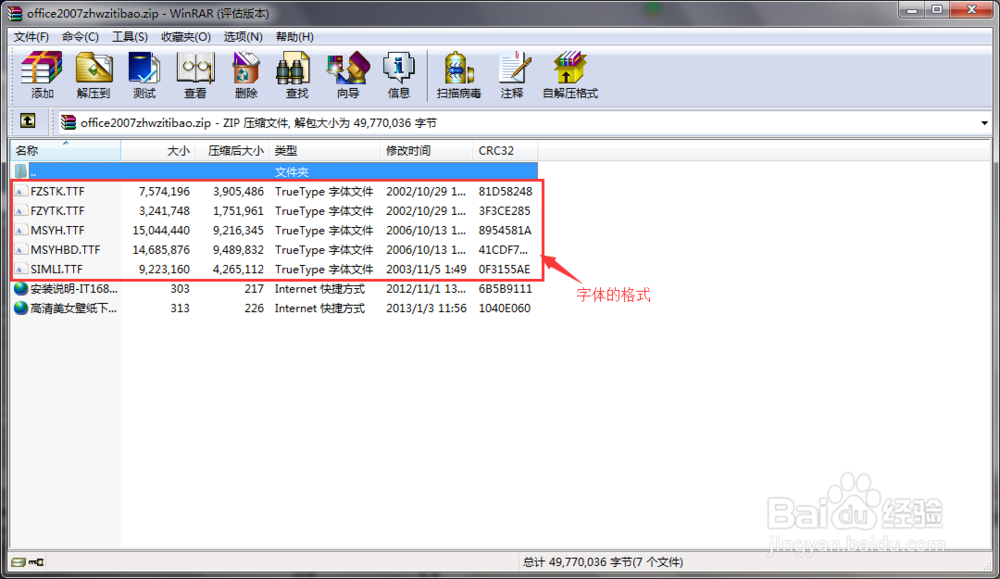Sort by the CRC32 column header
1000x579 pixels.
tap(505, 150)
